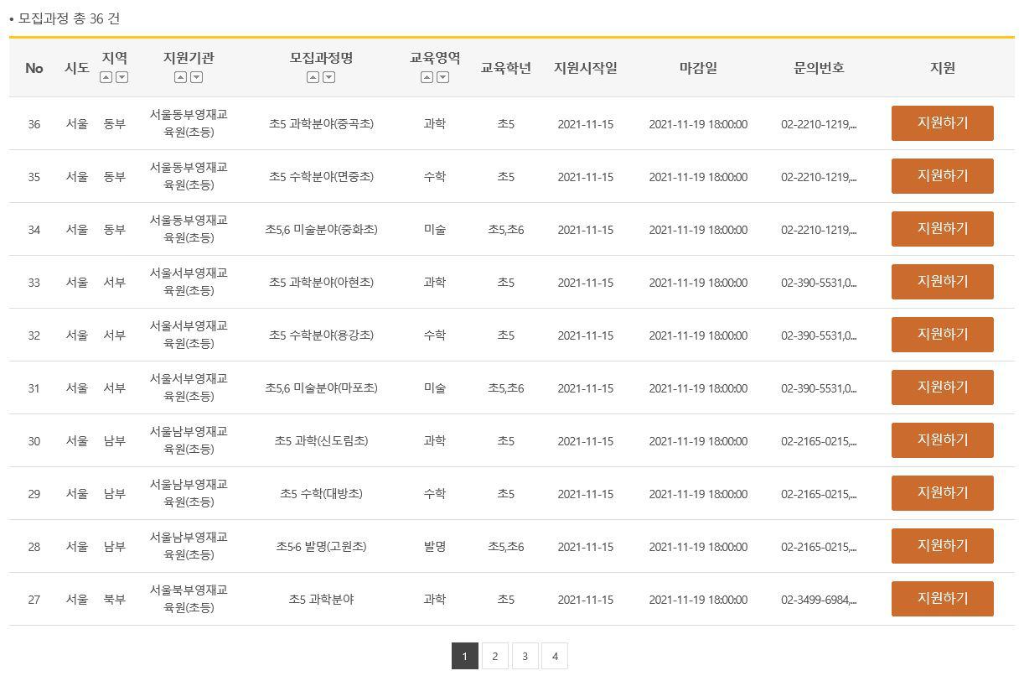Screen dimensions: 1024x676
Task: Select course name 초5,6 미술분야(중화초)
Action: pyautogui.click(x=321, y=230)
